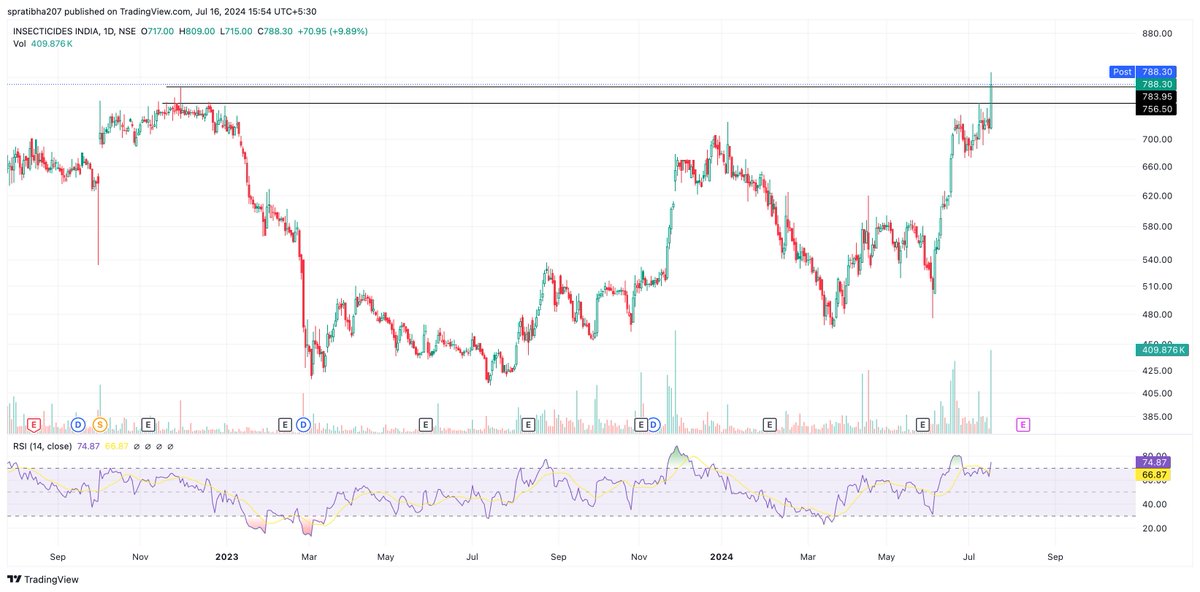Click the 880.00 price axis label
1200x592 pixels.
click(1158, 34)
